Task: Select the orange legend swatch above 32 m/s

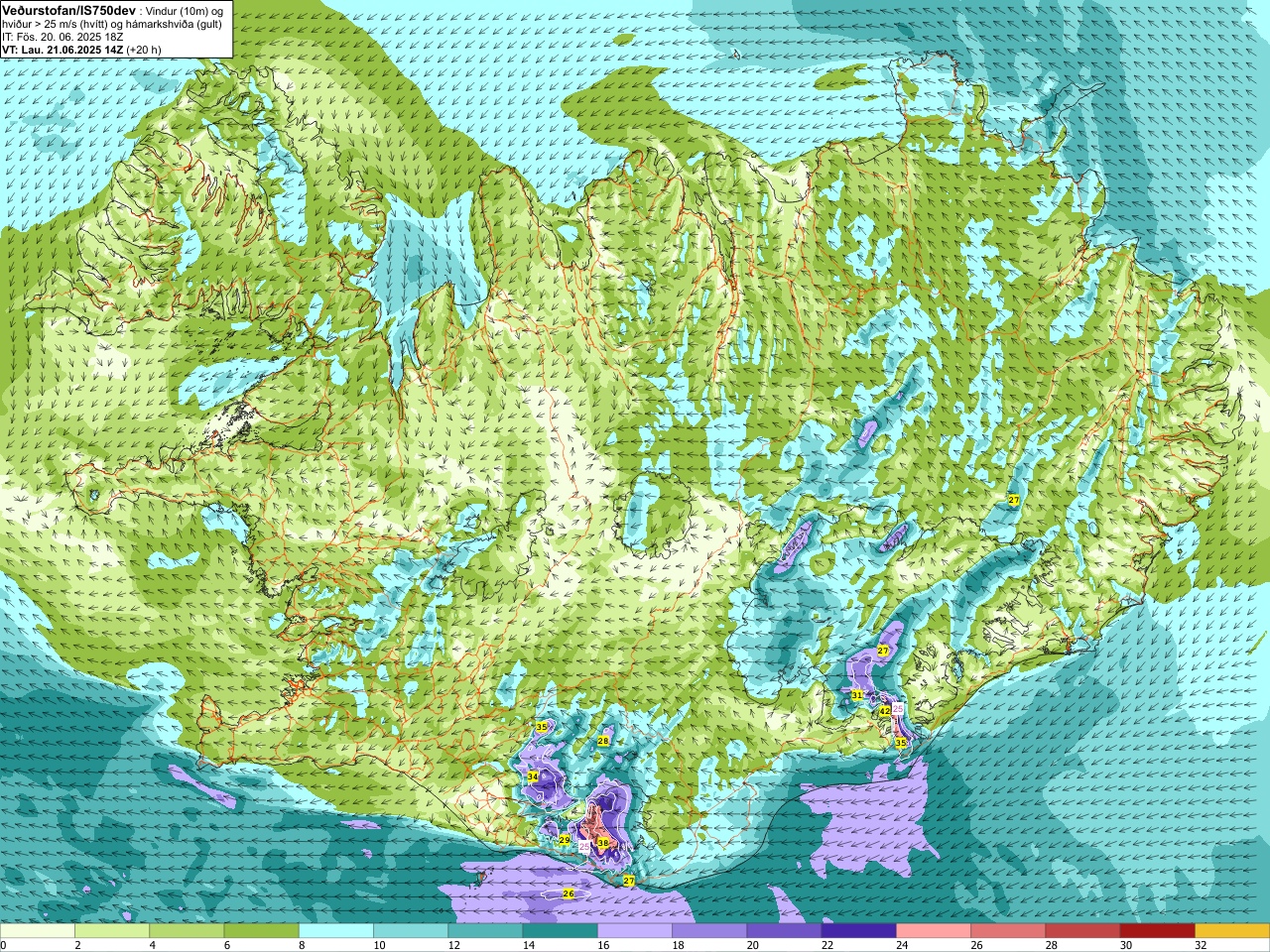Action: pyautogui.click(x=1232, y=931)
